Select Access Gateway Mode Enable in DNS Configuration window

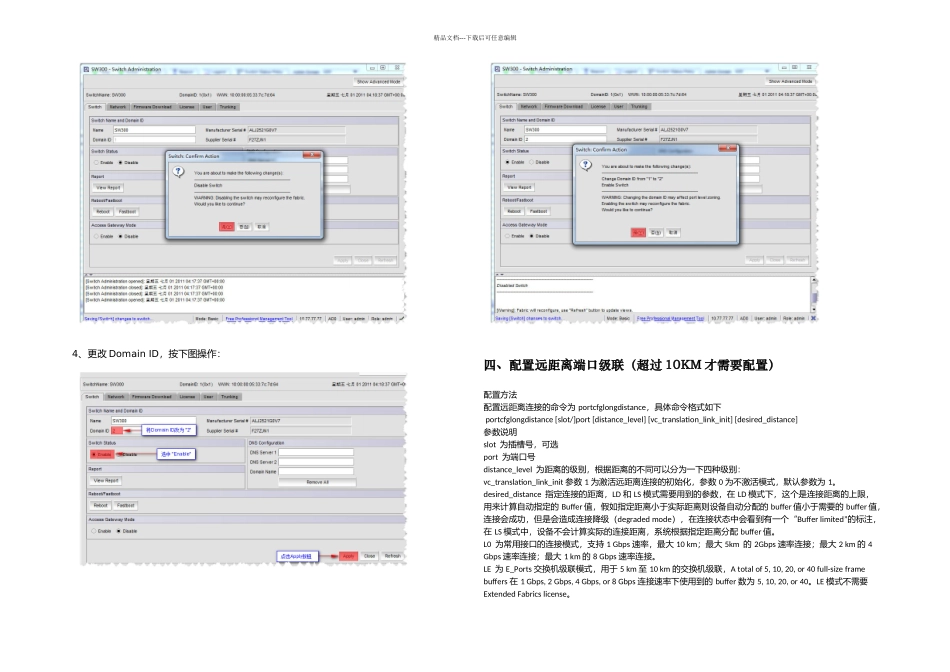[x=93, y=531]
